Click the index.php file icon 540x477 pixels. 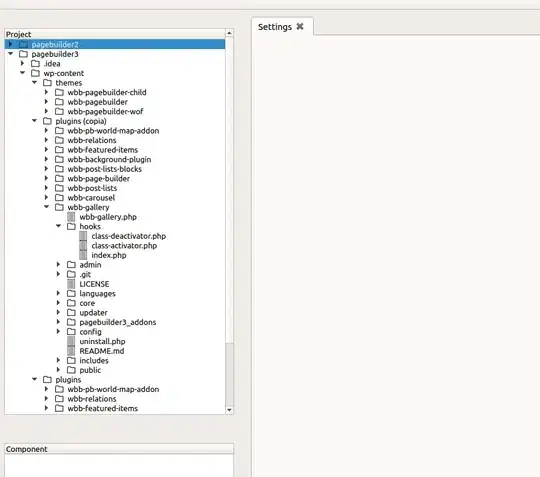(x=83, y=255)
